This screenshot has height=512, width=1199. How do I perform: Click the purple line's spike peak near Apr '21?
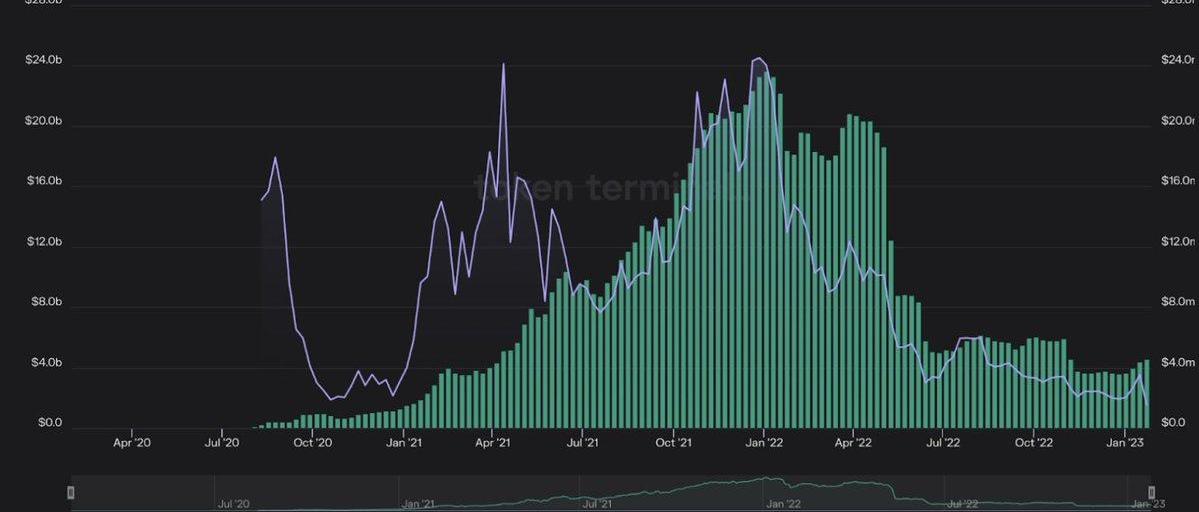[503, 65]
